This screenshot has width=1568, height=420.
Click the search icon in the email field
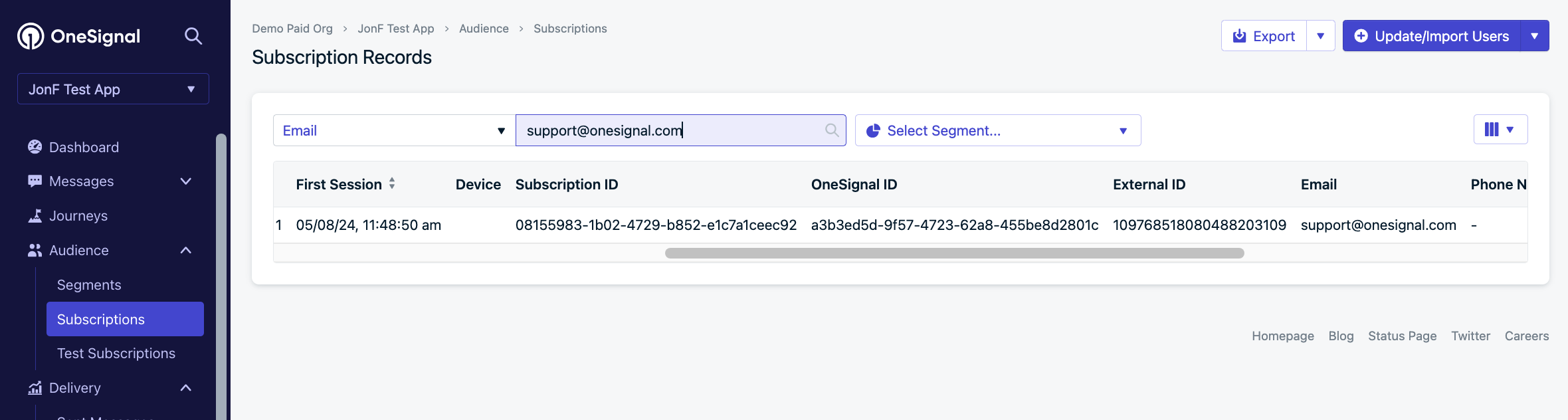[x=832, y=130]
